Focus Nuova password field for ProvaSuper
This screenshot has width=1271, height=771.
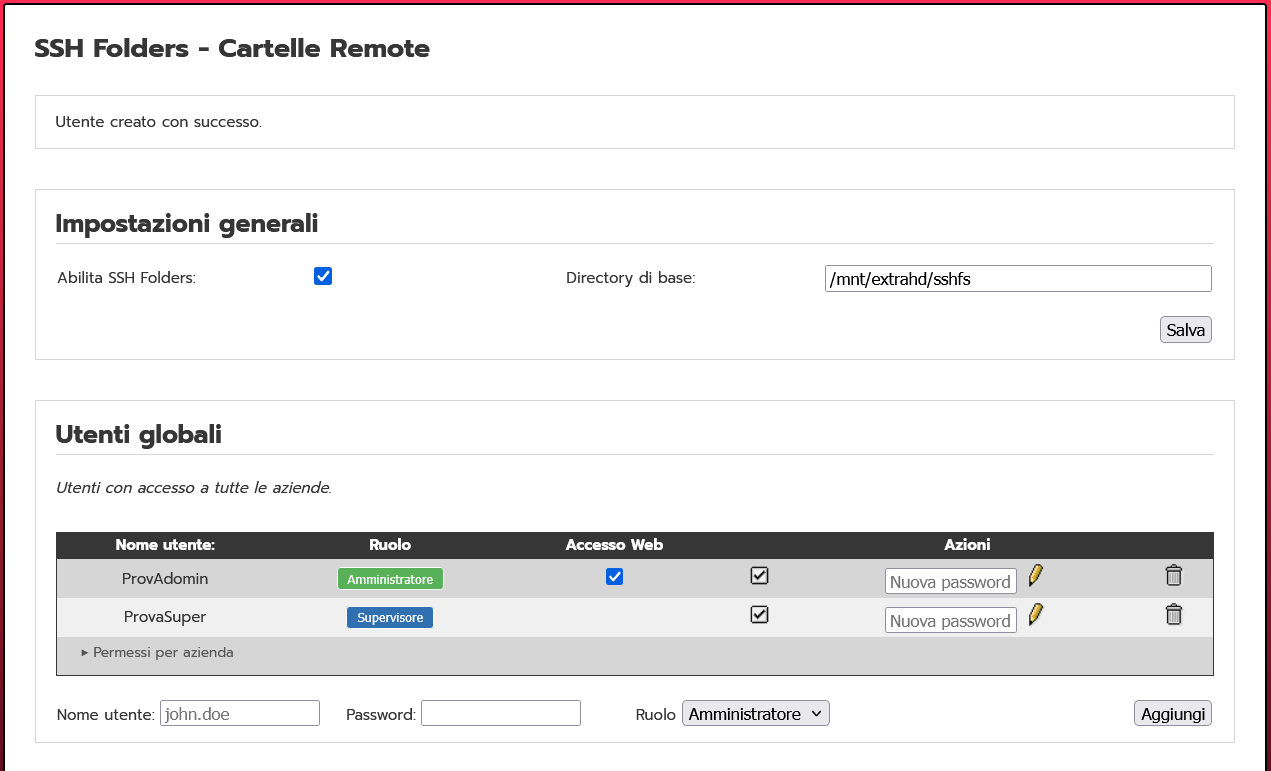(x=950, y=621)
